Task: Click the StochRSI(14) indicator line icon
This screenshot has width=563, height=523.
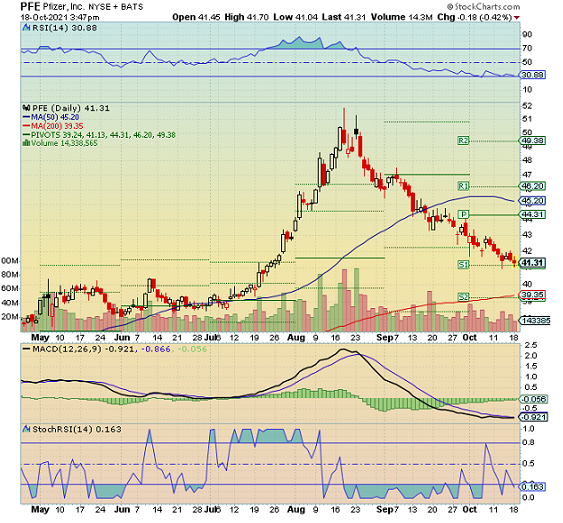Action: [26, 429]
